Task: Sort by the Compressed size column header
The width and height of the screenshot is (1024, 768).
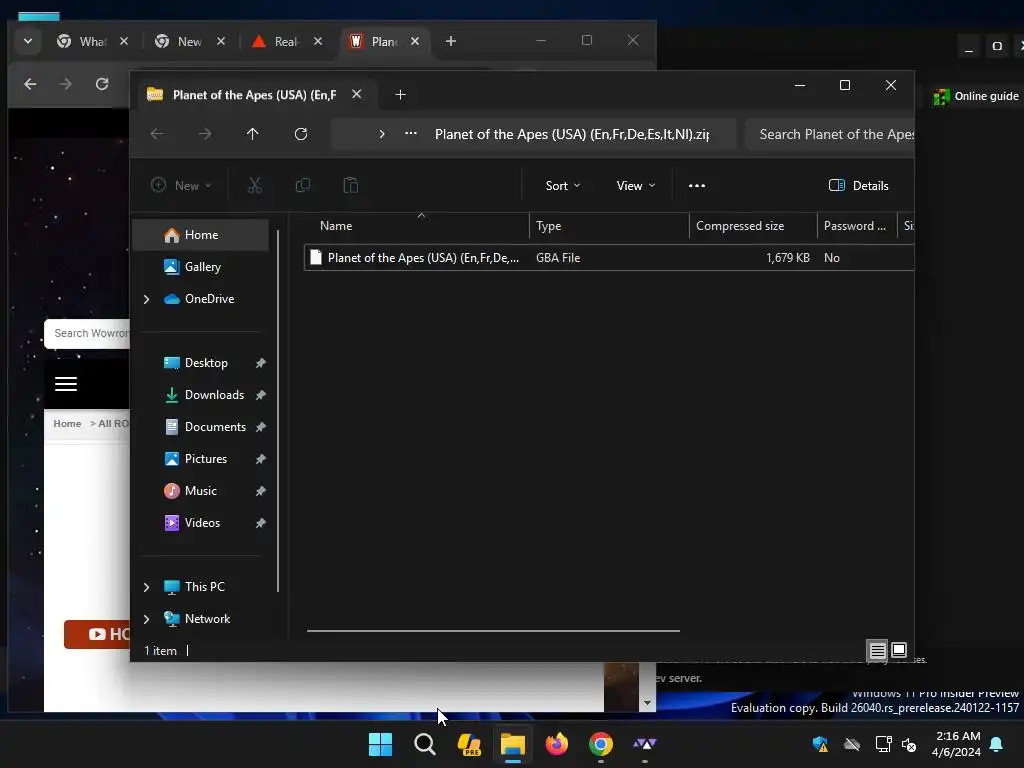Action: click(x=753, y=226)
